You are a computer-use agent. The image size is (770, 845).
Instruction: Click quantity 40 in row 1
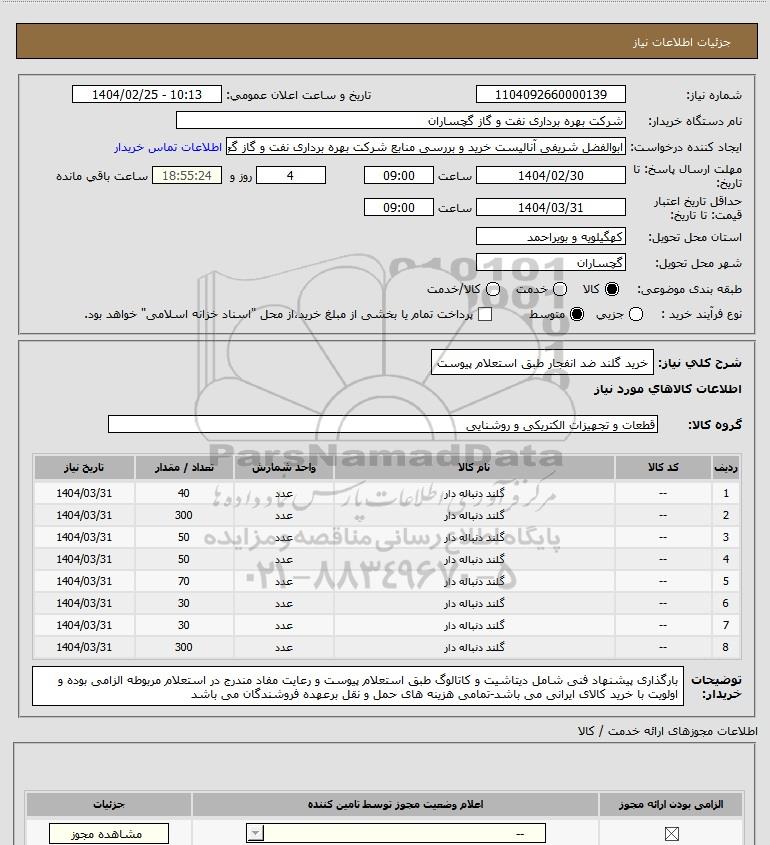184,493
